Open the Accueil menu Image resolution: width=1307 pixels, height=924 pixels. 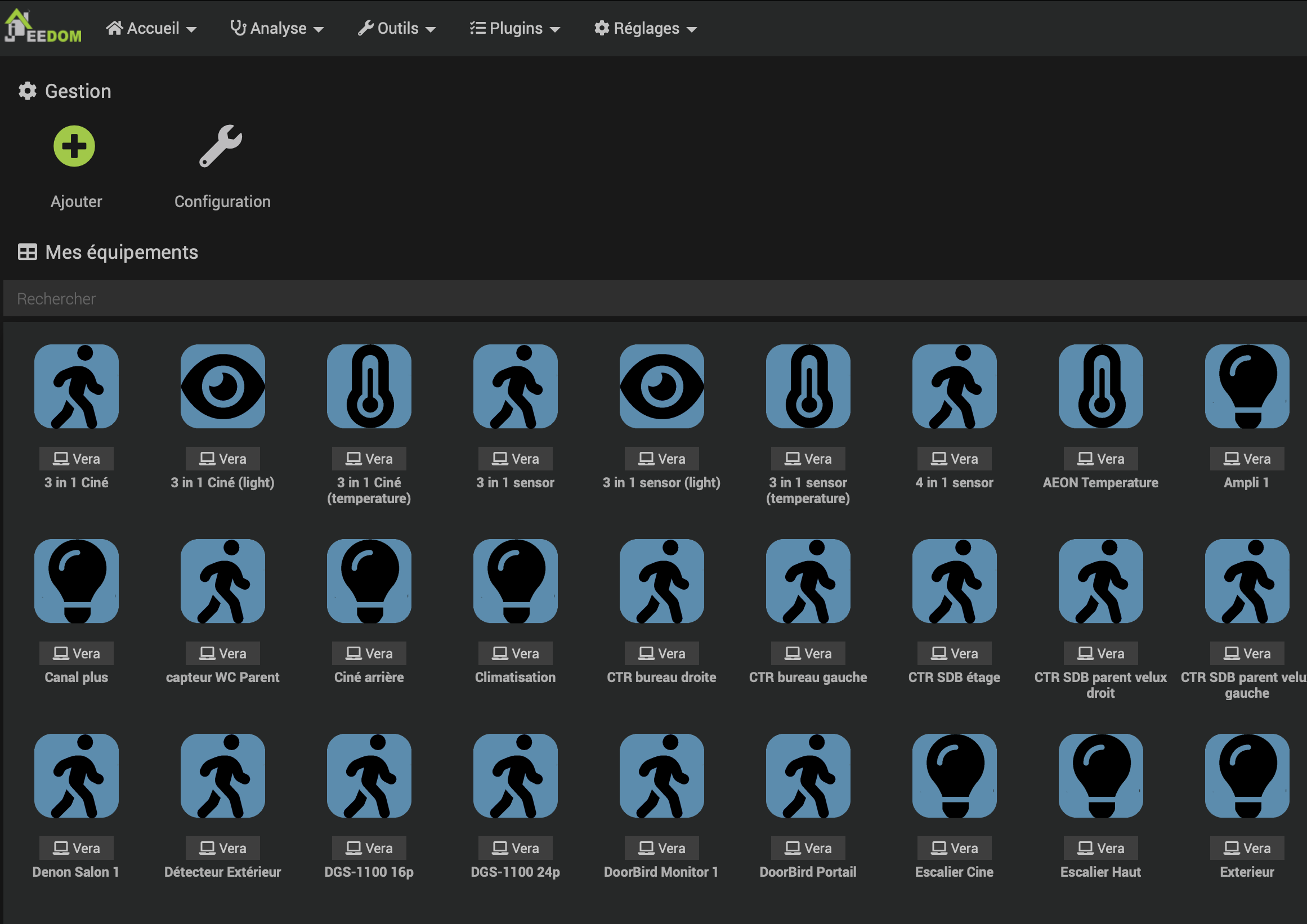coord(151,29)
